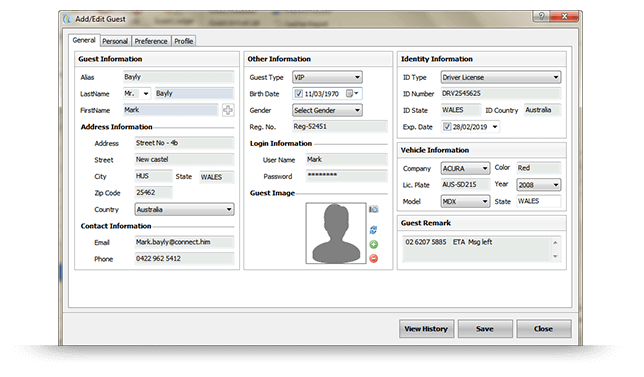Click the Zip Code field 25462

tap(154, 193)
